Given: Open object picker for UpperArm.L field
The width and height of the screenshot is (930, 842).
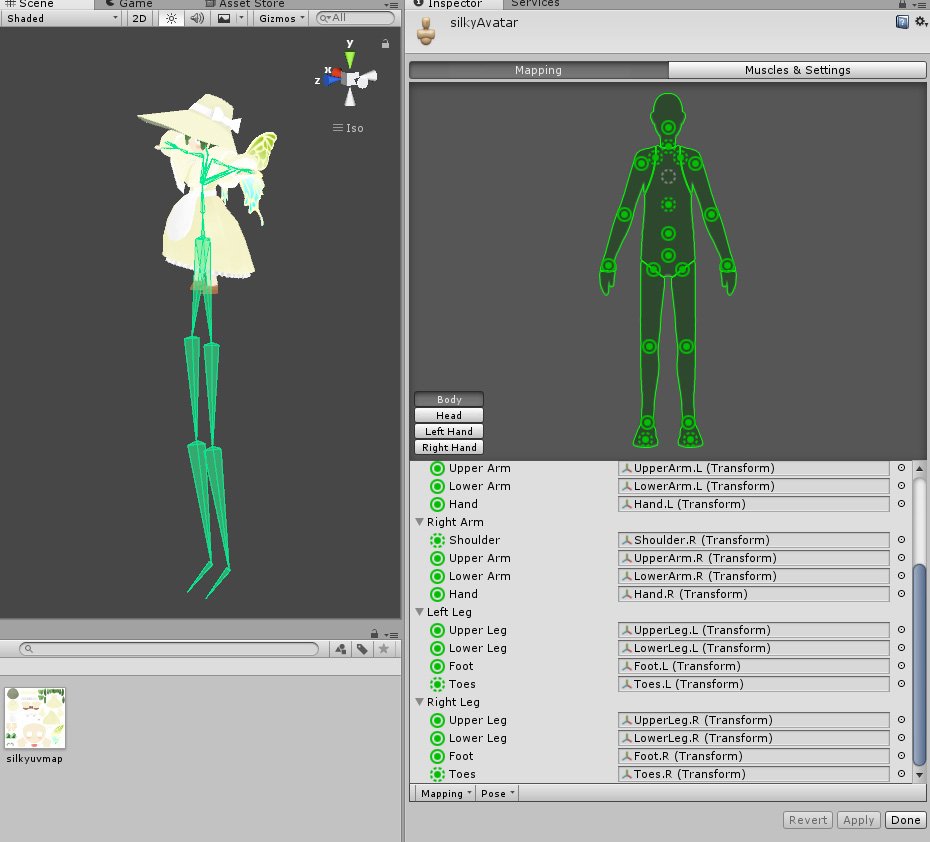Looking at the screenshot, I should click(x=901, y=468).
